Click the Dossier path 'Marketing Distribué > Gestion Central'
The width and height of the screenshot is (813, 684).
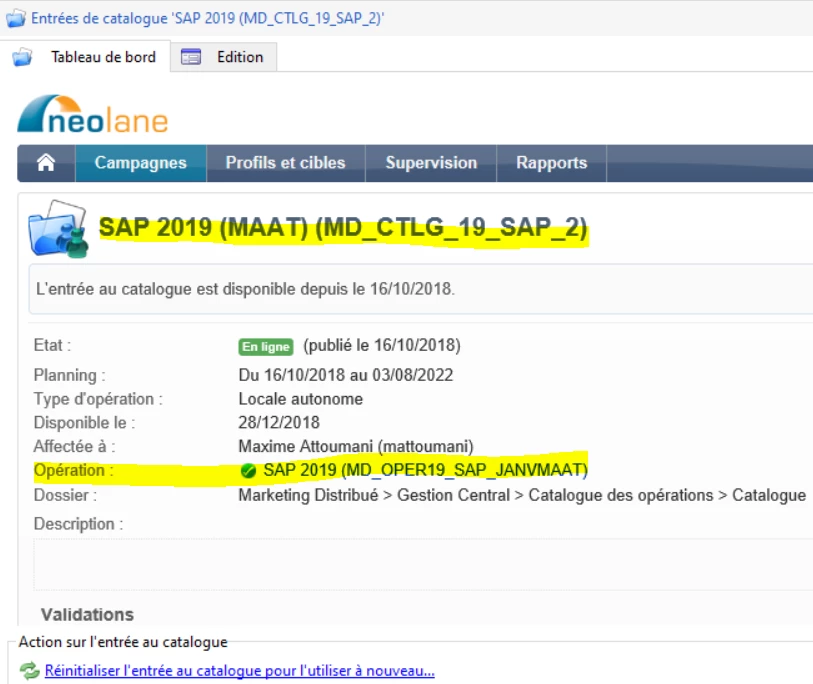click(374, 495)
